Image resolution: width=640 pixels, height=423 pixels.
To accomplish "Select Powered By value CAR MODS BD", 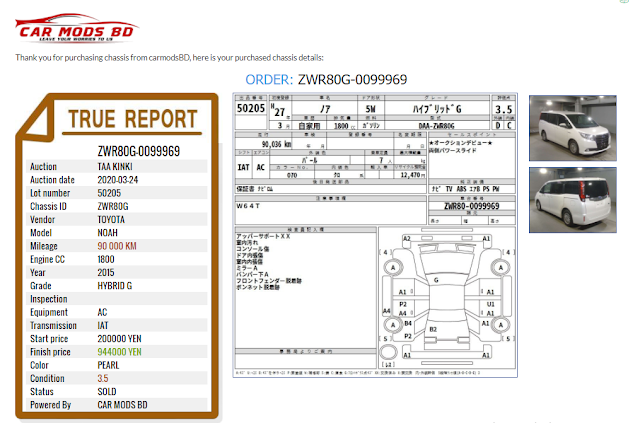I will click(x=122, y=405).
